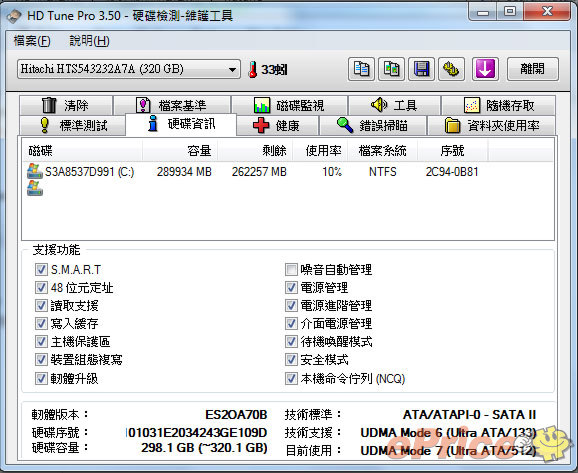
Task: Toggle the 電源管理 checkbox
Action: point(291,288)
